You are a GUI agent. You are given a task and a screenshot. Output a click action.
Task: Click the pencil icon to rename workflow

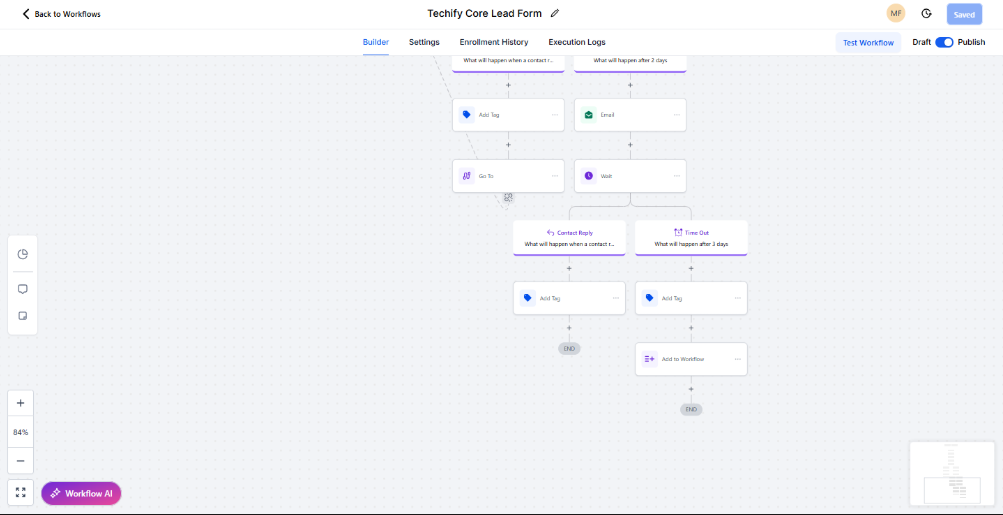pos(555,13)
